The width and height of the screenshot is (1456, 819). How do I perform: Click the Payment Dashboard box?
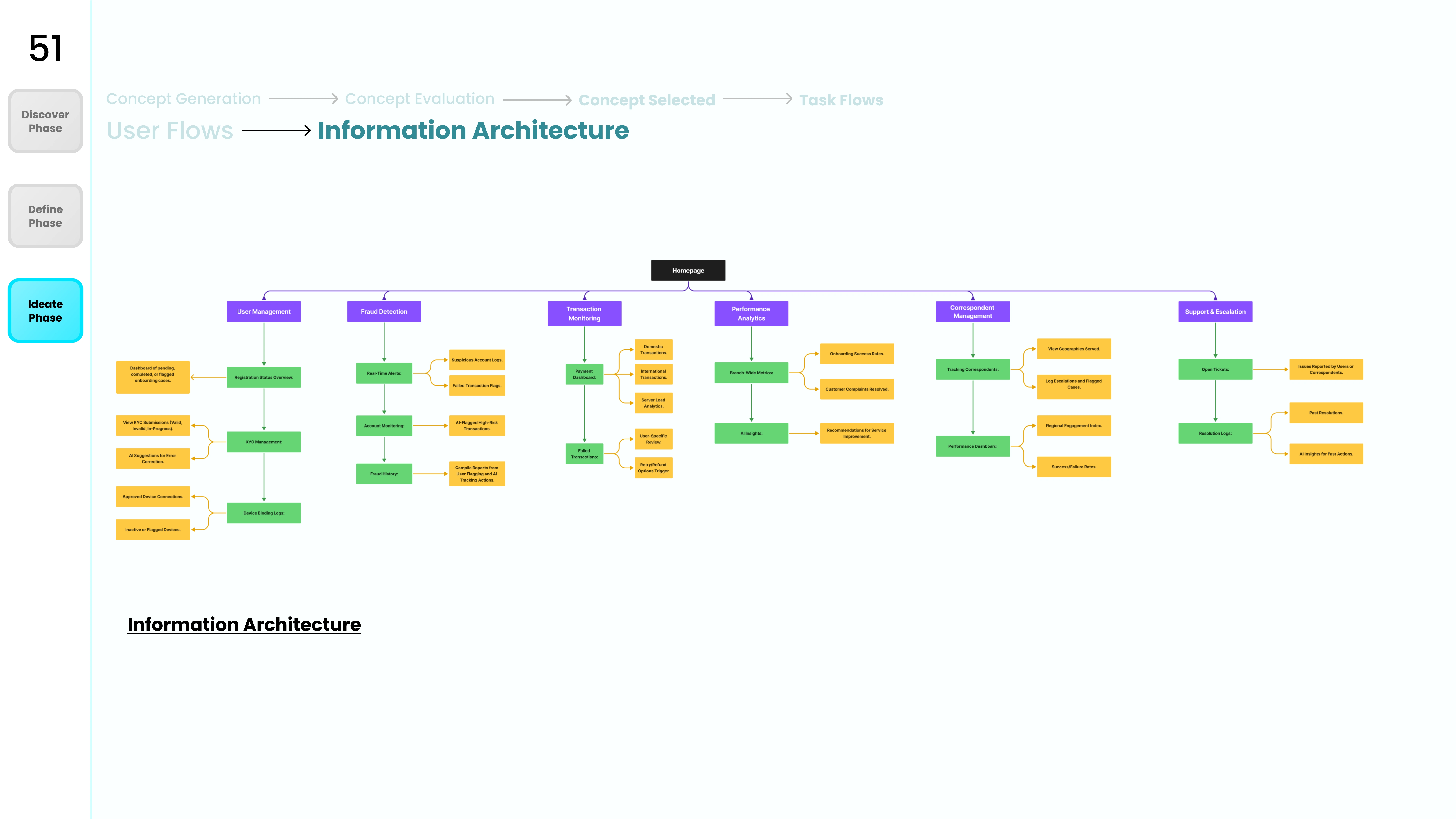tap(584, 374)
